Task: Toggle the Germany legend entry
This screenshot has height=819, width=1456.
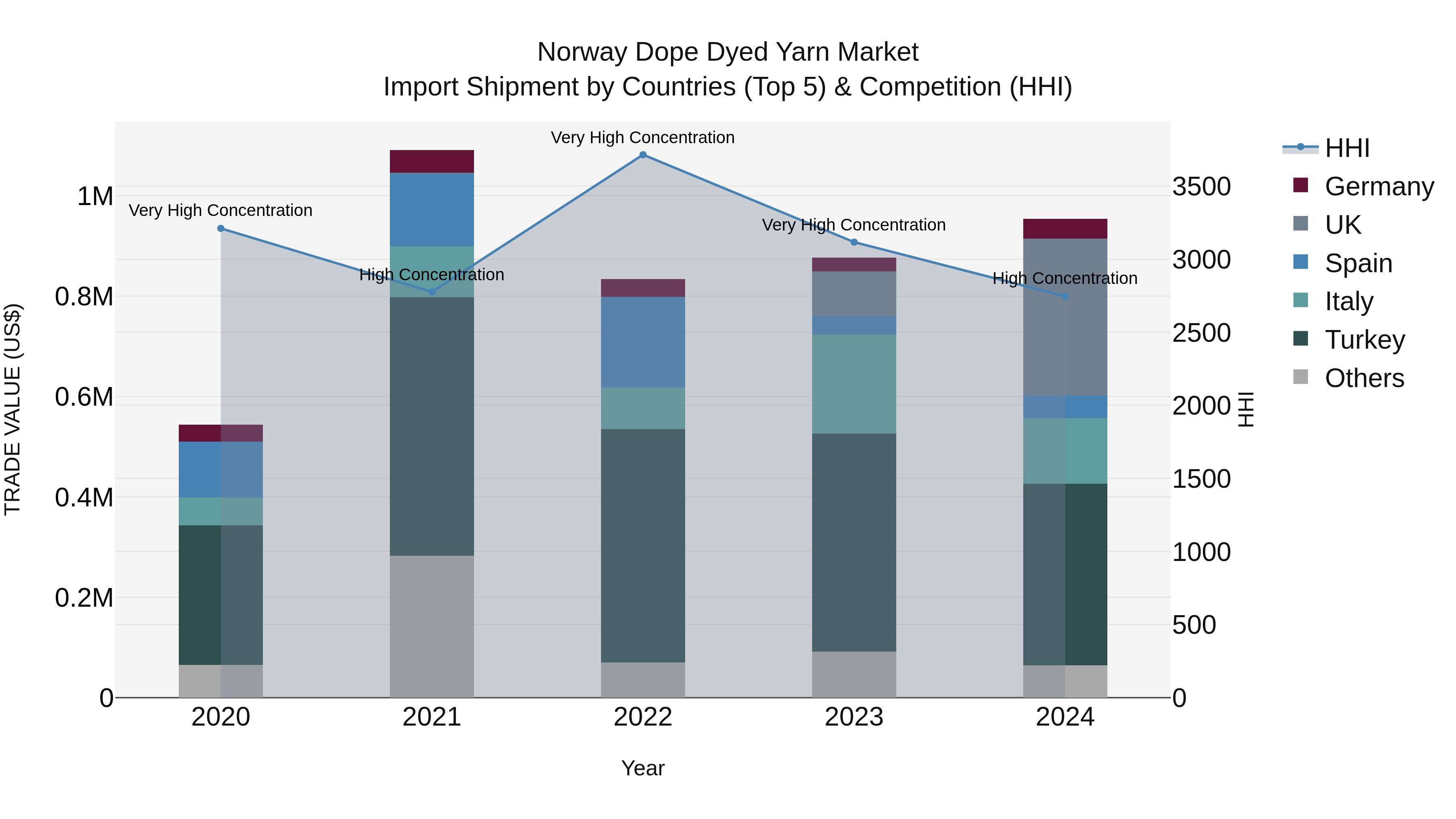Action: [x=1363, y=186]
